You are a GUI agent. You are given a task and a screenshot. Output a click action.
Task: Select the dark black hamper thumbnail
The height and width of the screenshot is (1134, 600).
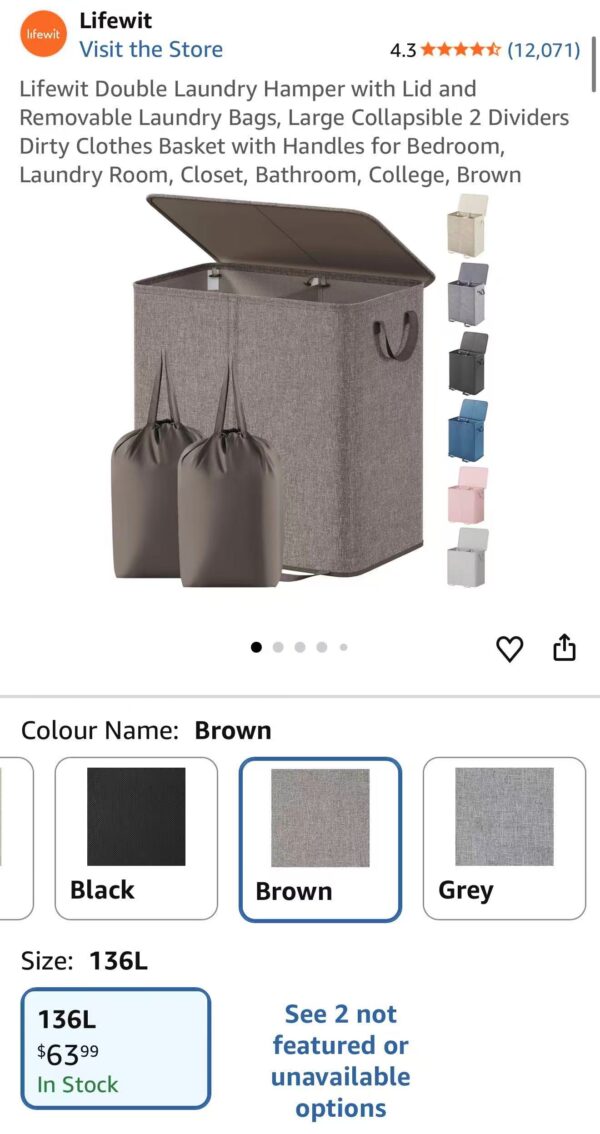(467, 362)
